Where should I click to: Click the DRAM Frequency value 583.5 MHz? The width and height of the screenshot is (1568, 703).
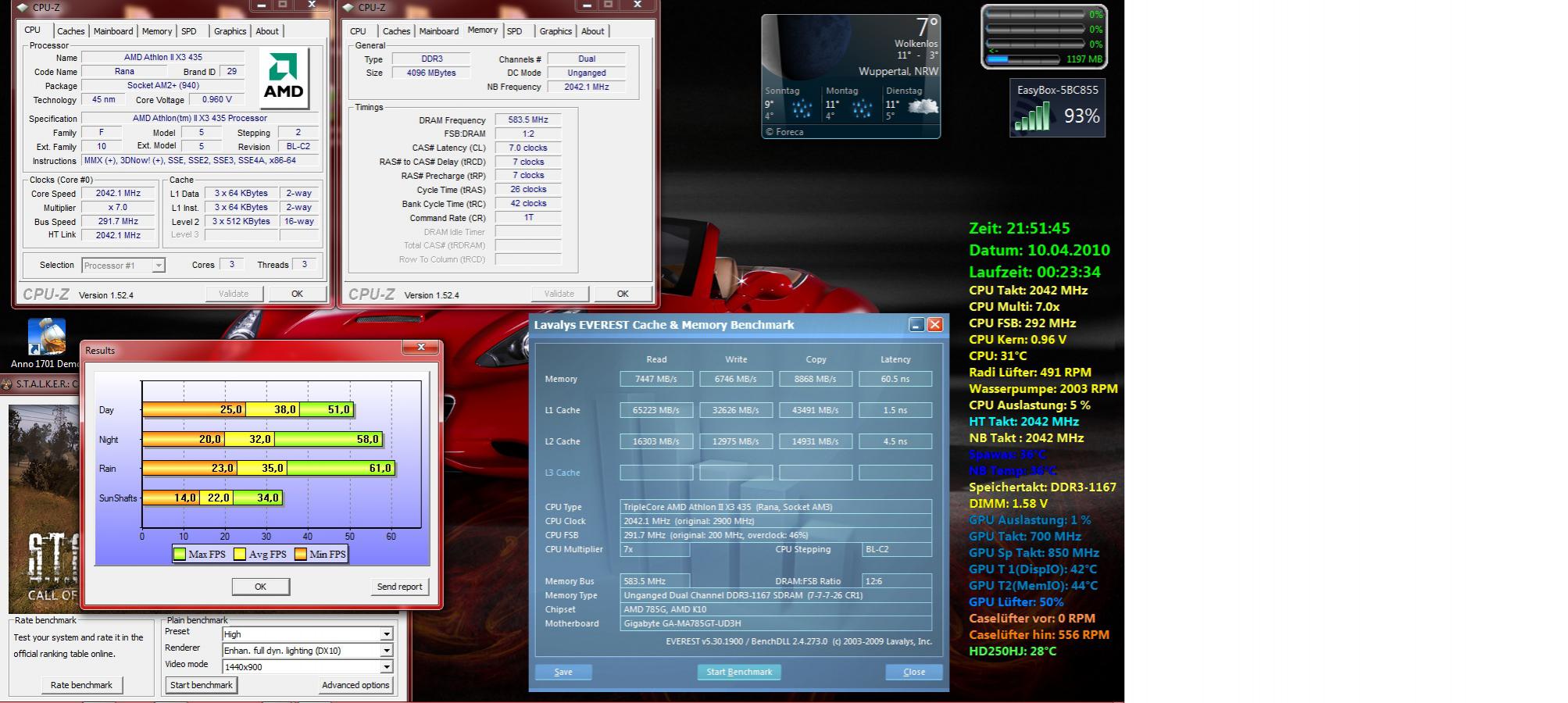click(528, 120)
